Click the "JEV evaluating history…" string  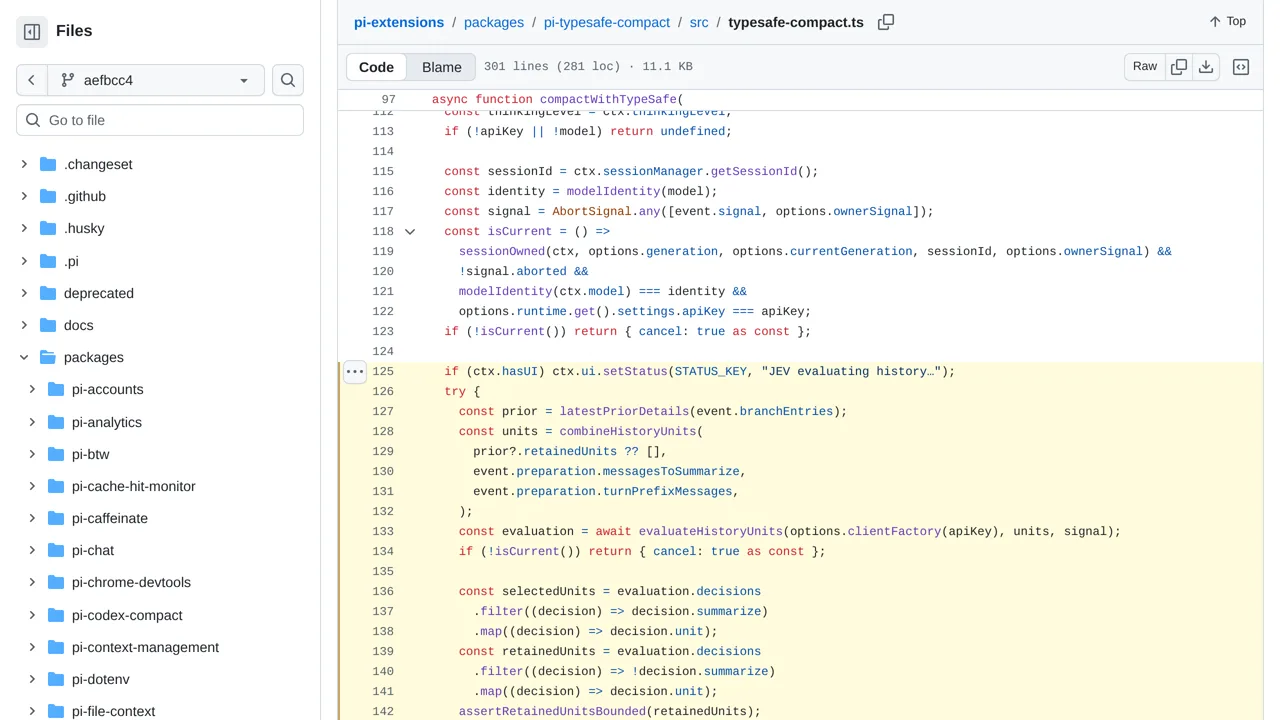851,371
